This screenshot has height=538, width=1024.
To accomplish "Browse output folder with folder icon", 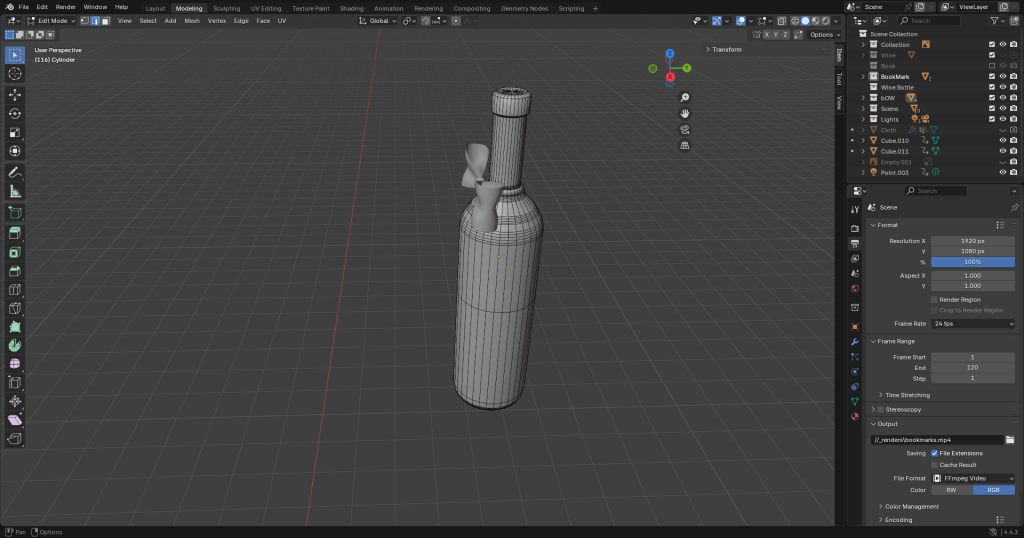I will [1010, 439].
